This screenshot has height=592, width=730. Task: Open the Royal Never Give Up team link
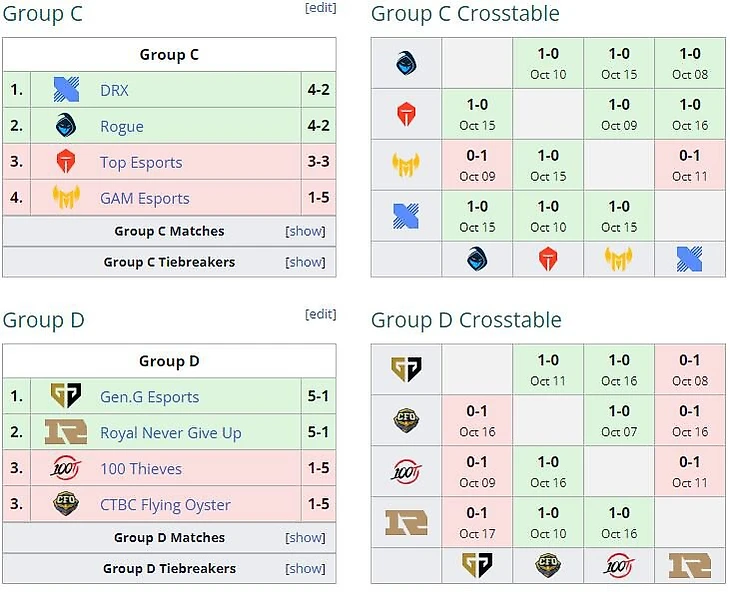click(170, 433)
